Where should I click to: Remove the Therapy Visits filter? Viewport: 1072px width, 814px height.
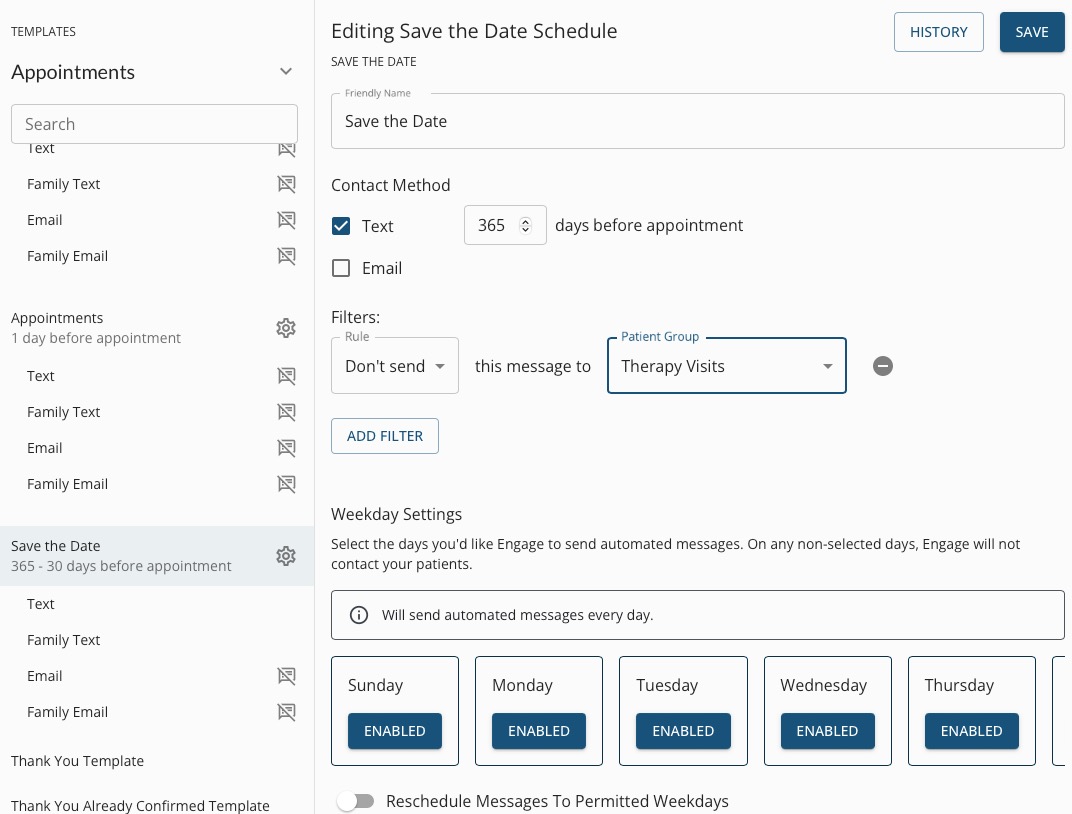[882, 366]
